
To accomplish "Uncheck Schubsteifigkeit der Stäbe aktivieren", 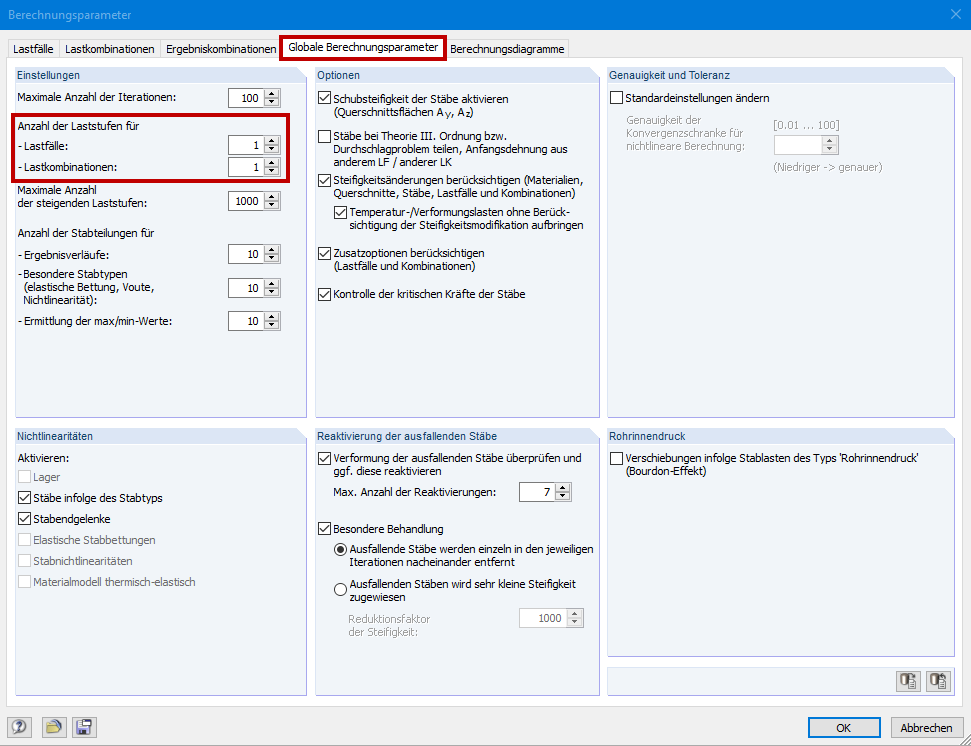I will (324, 98).
